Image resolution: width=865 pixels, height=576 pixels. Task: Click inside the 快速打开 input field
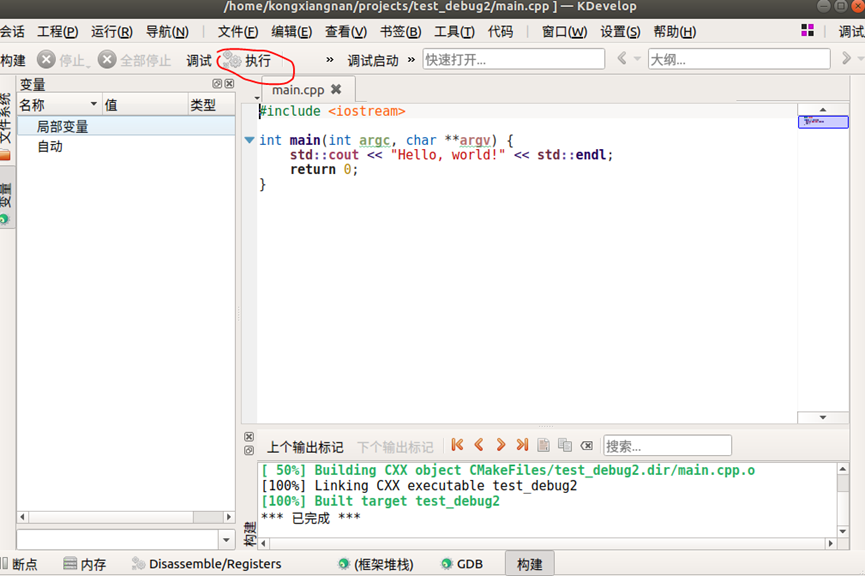point(513,60)
